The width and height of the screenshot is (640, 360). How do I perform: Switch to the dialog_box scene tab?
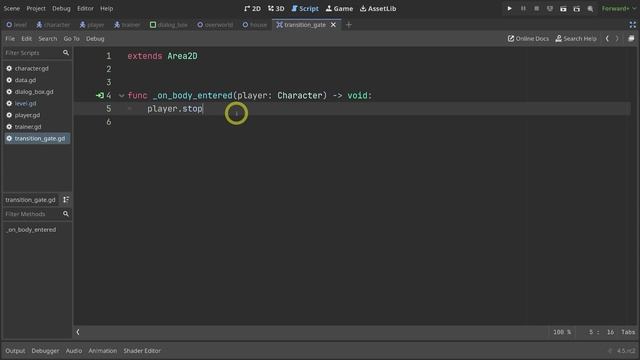(x=169, y=24)
